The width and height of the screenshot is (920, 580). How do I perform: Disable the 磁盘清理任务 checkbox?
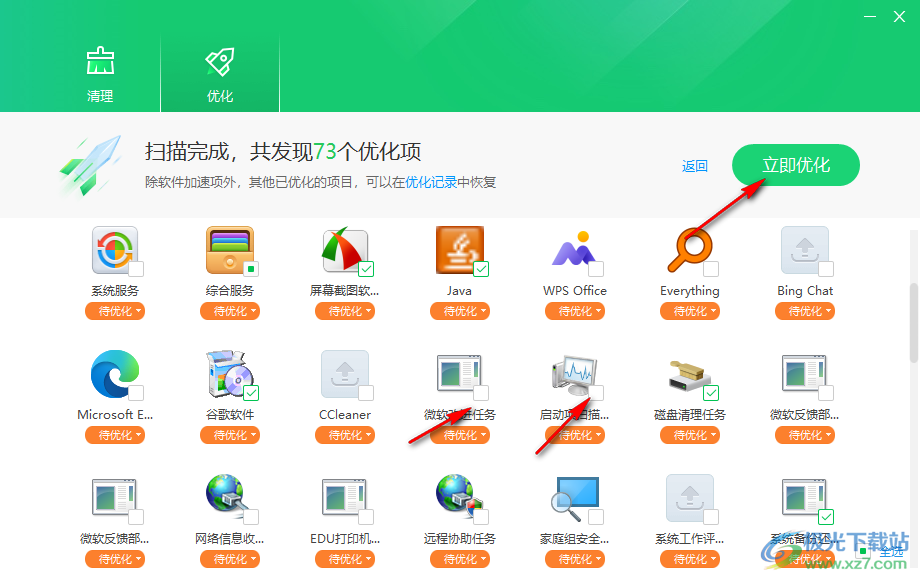point(710,392)
